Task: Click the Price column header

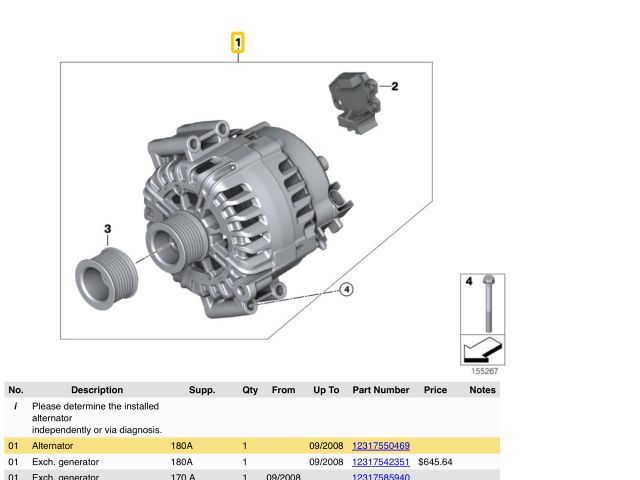Action: [x=435, y=390]
